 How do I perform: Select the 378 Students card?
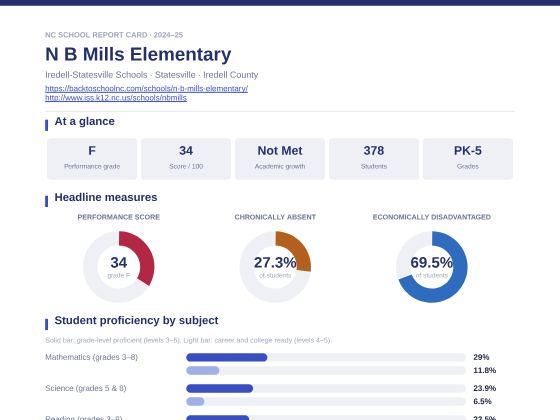[374, 159]
